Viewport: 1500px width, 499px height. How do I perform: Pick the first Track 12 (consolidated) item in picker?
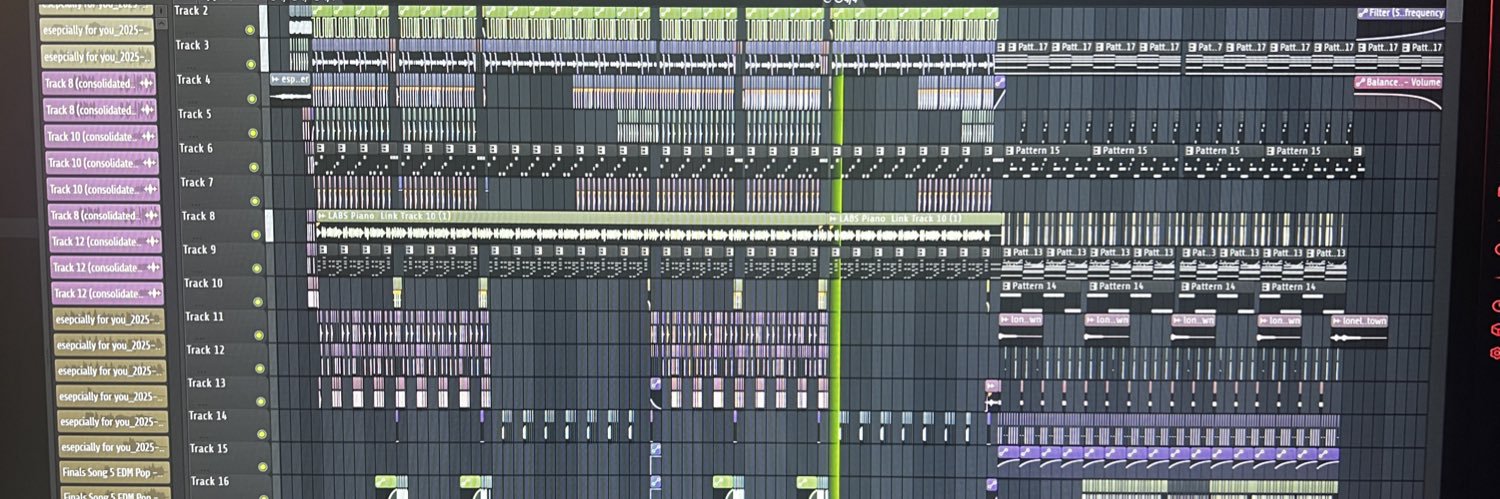[105, 241]
